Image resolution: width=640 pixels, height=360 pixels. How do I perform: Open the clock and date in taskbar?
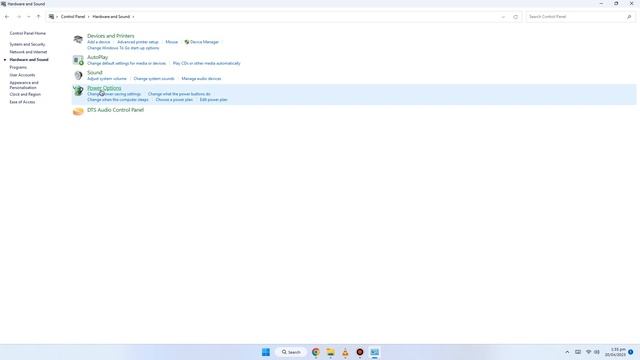coord(615,352)
